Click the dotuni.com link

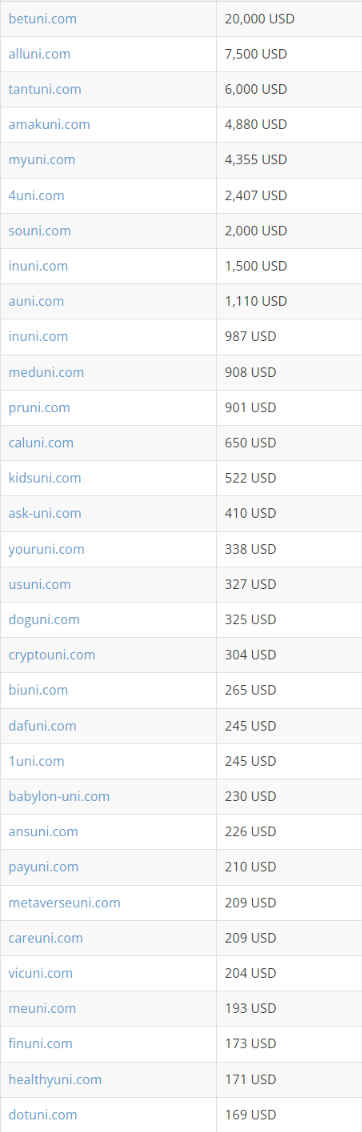43,1115
